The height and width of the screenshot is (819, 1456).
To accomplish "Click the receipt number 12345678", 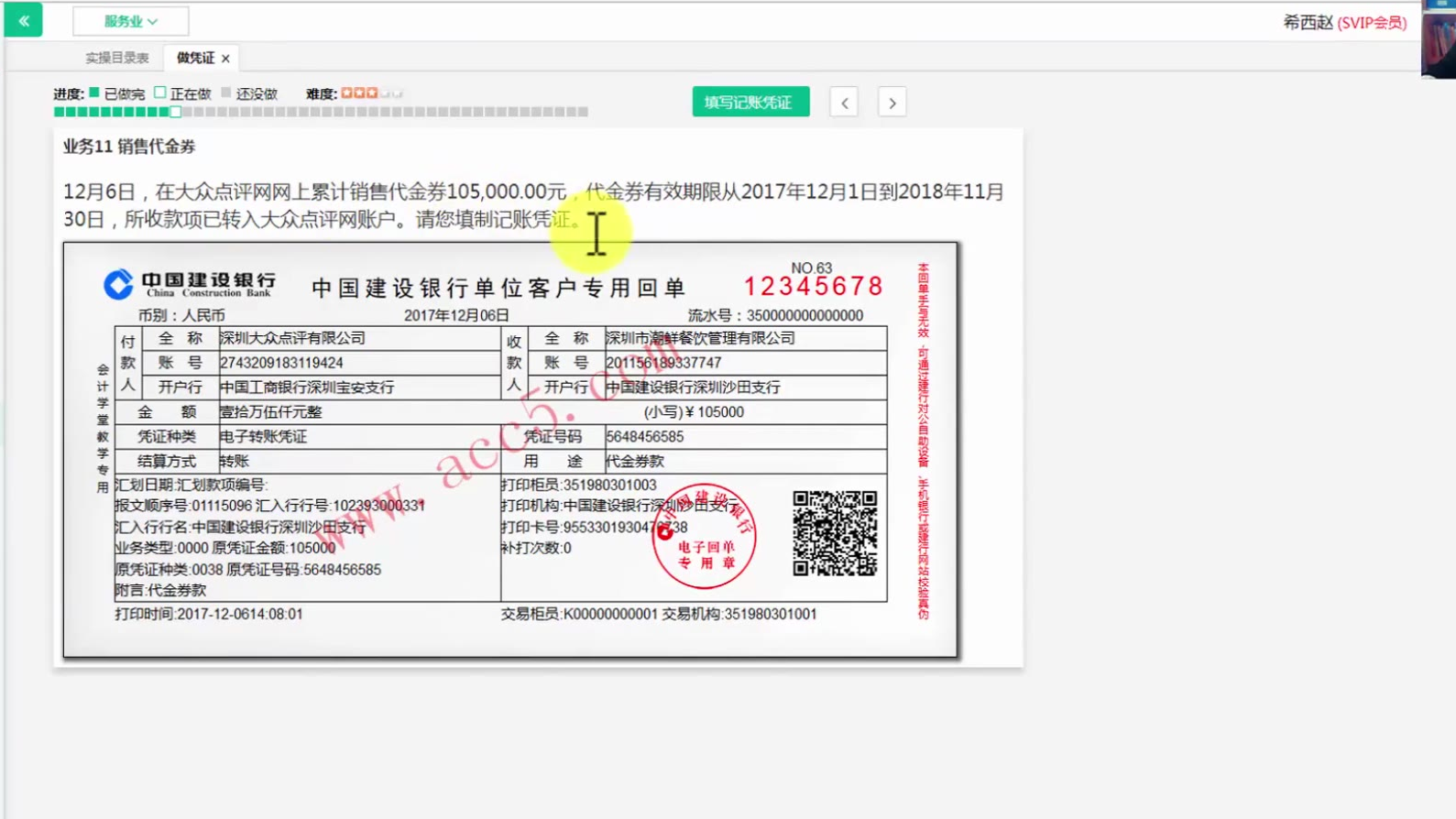I will click(x=814, y=287).
